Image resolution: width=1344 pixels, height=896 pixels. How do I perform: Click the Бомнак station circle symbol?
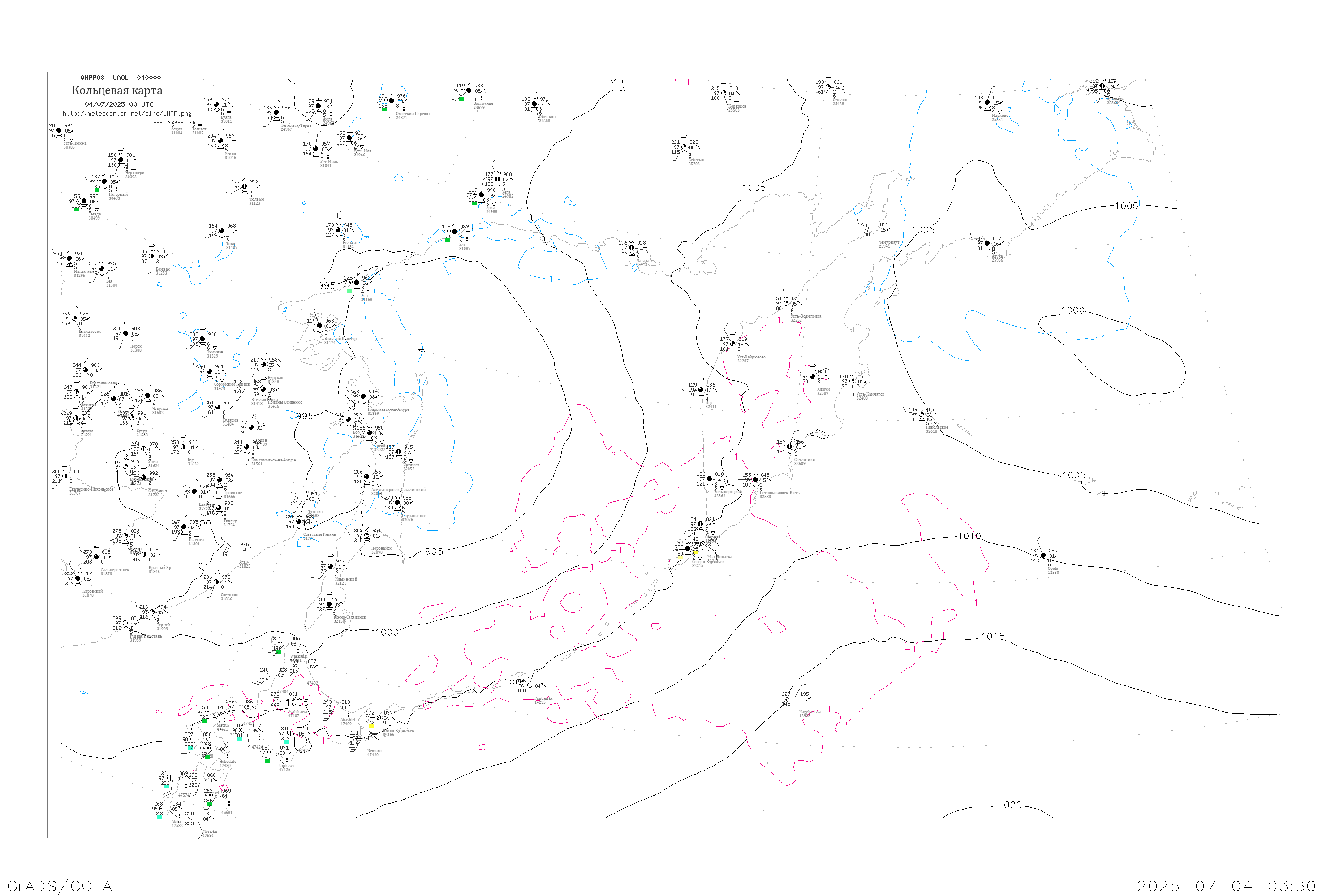pyautogui.click(x=151, y=257)
